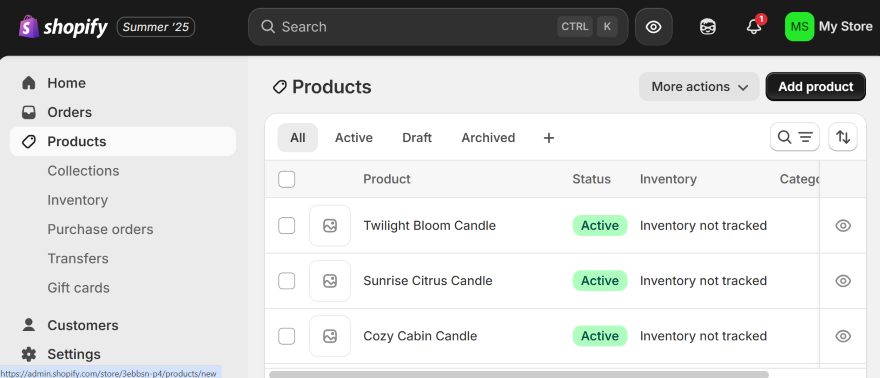This screenshot has width=880, height=378.
Task: Click the Inventory column header
Action: (668, 179)
